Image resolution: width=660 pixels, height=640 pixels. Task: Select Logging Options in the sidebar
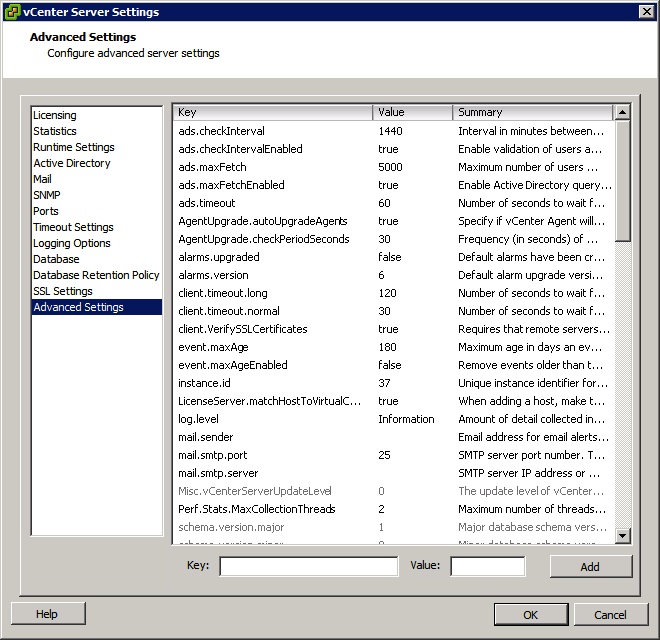[72, 243]
